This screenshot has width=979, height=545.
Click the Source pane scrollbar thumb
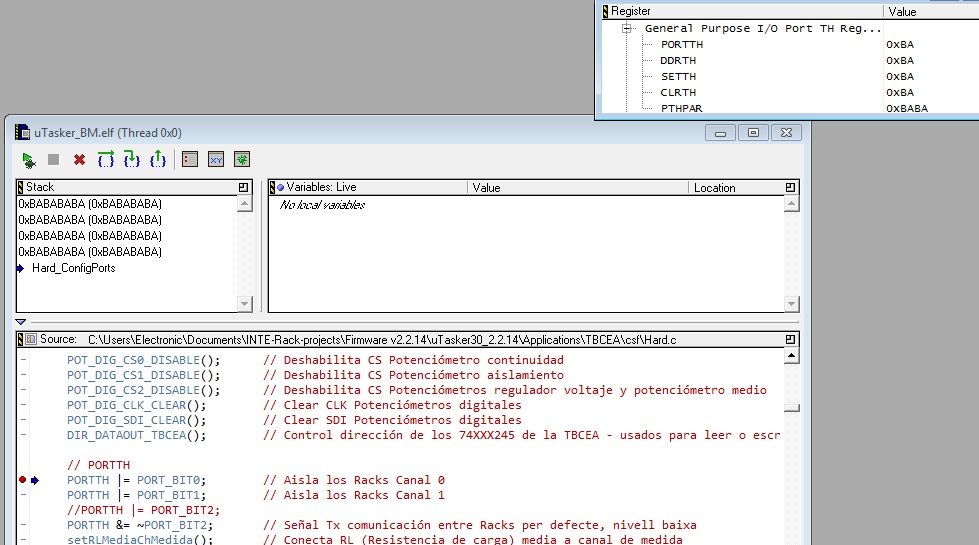(792, 408)
